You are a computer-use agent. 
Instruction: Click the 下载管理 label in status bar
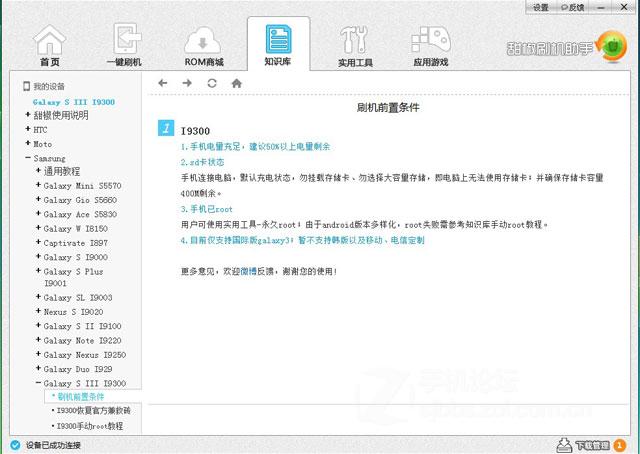point(592,445)
